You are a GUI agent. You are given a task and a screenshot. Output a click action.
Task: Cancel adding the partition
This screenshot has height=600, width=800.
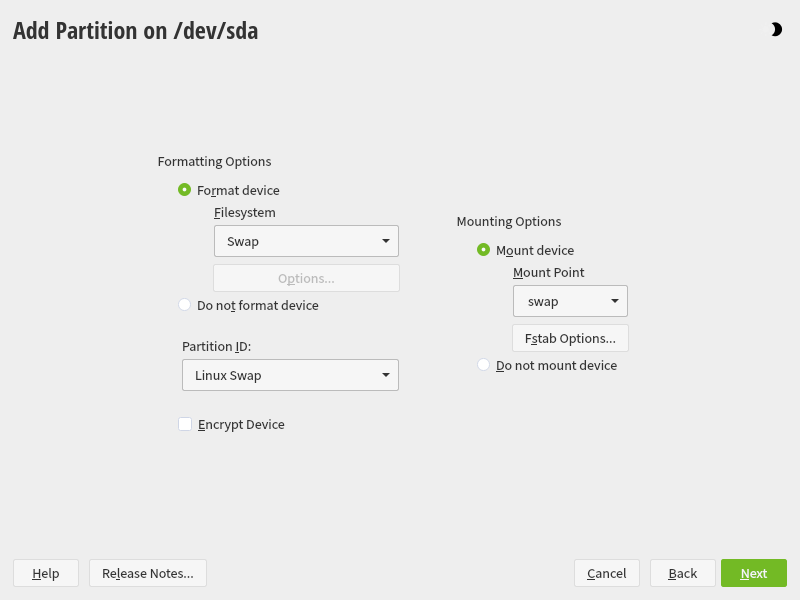606,573
